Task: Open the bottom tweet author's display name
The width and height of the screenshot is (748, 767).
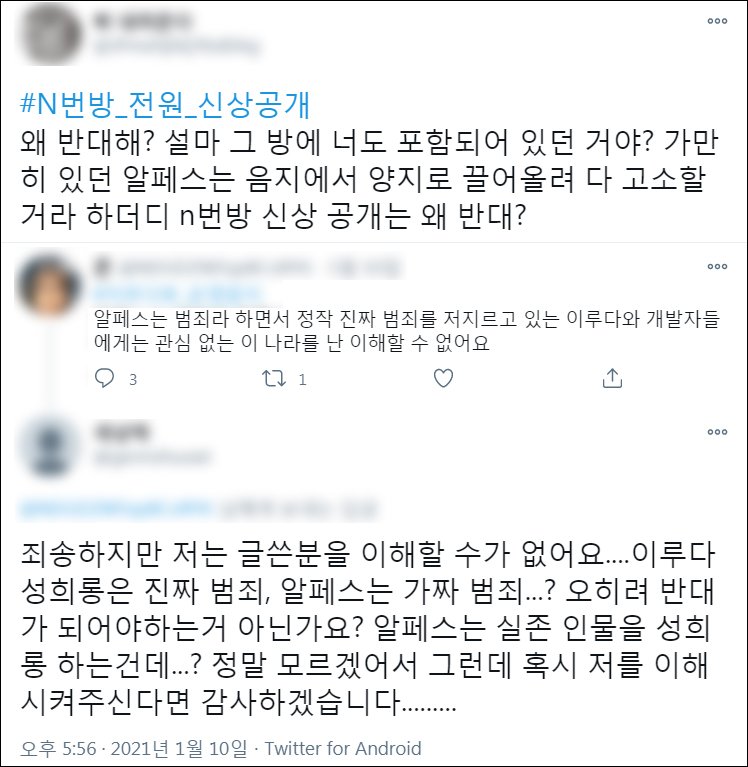Action: (x=122, y=432)
